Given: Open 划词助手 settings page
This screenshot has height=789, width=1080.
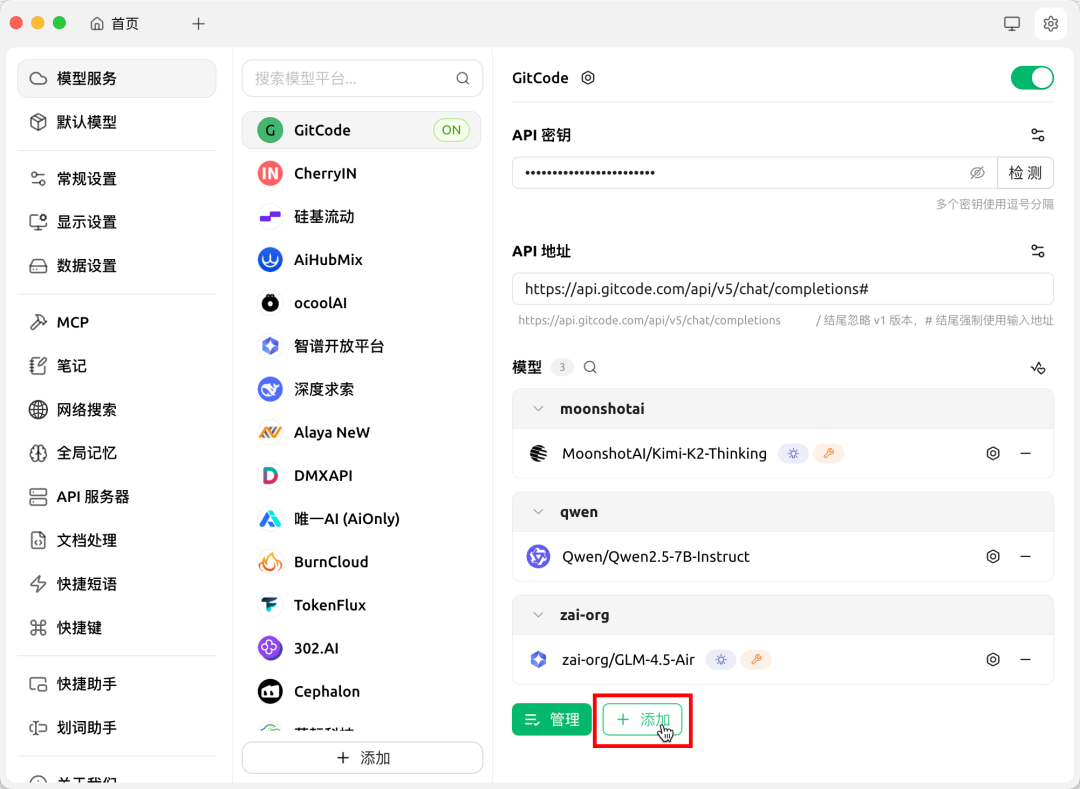Looking at the screenshot, I should 116,728.
